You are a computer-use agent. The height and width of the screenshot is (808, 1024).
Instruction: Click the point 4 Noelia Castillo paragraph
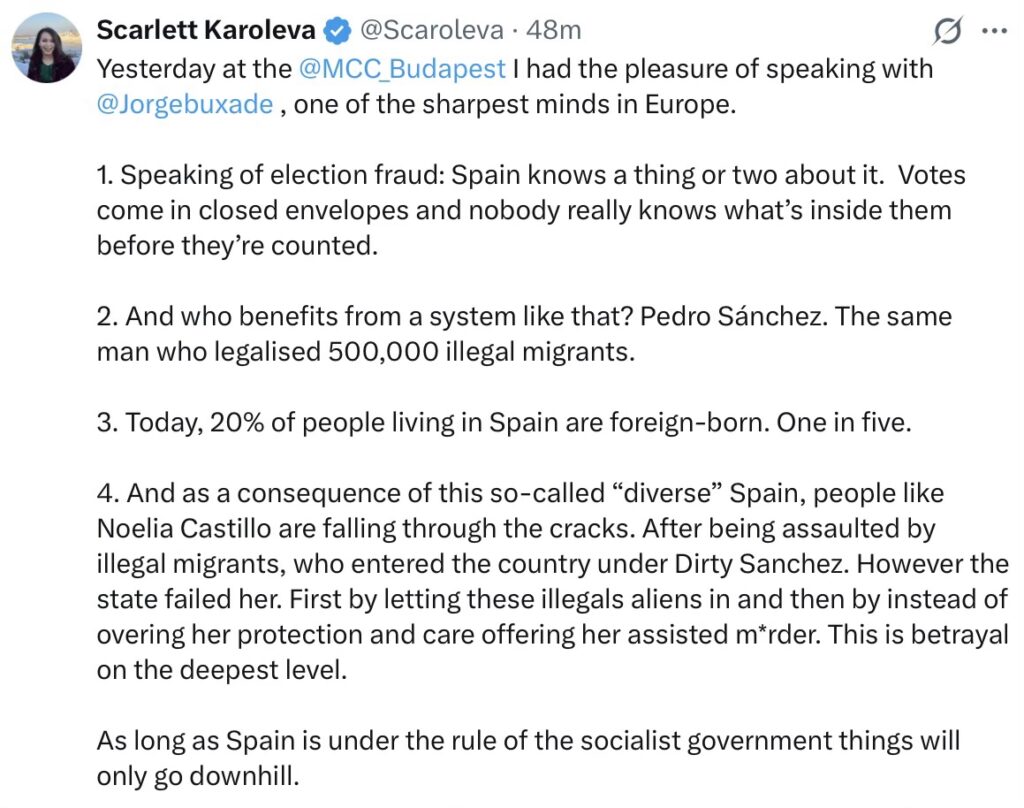pyautogui.click(x=550, y=580)
